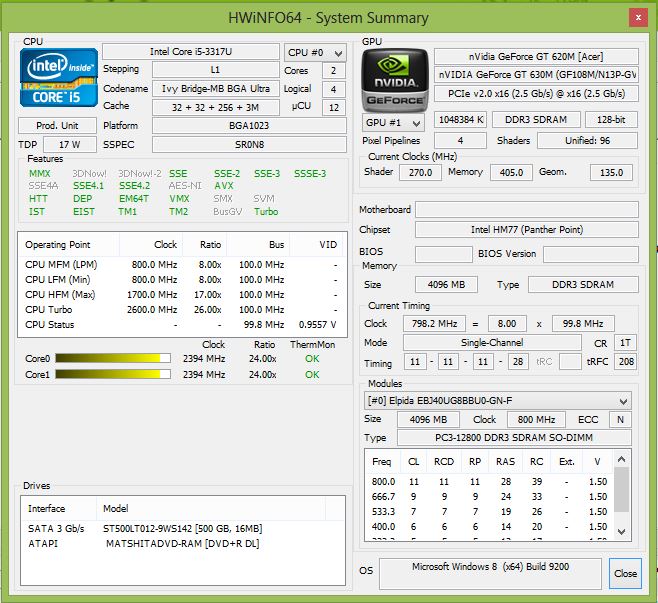Click the AVX feature label
Viewport: 658px width, 603px height.
(x=224, y=186)
